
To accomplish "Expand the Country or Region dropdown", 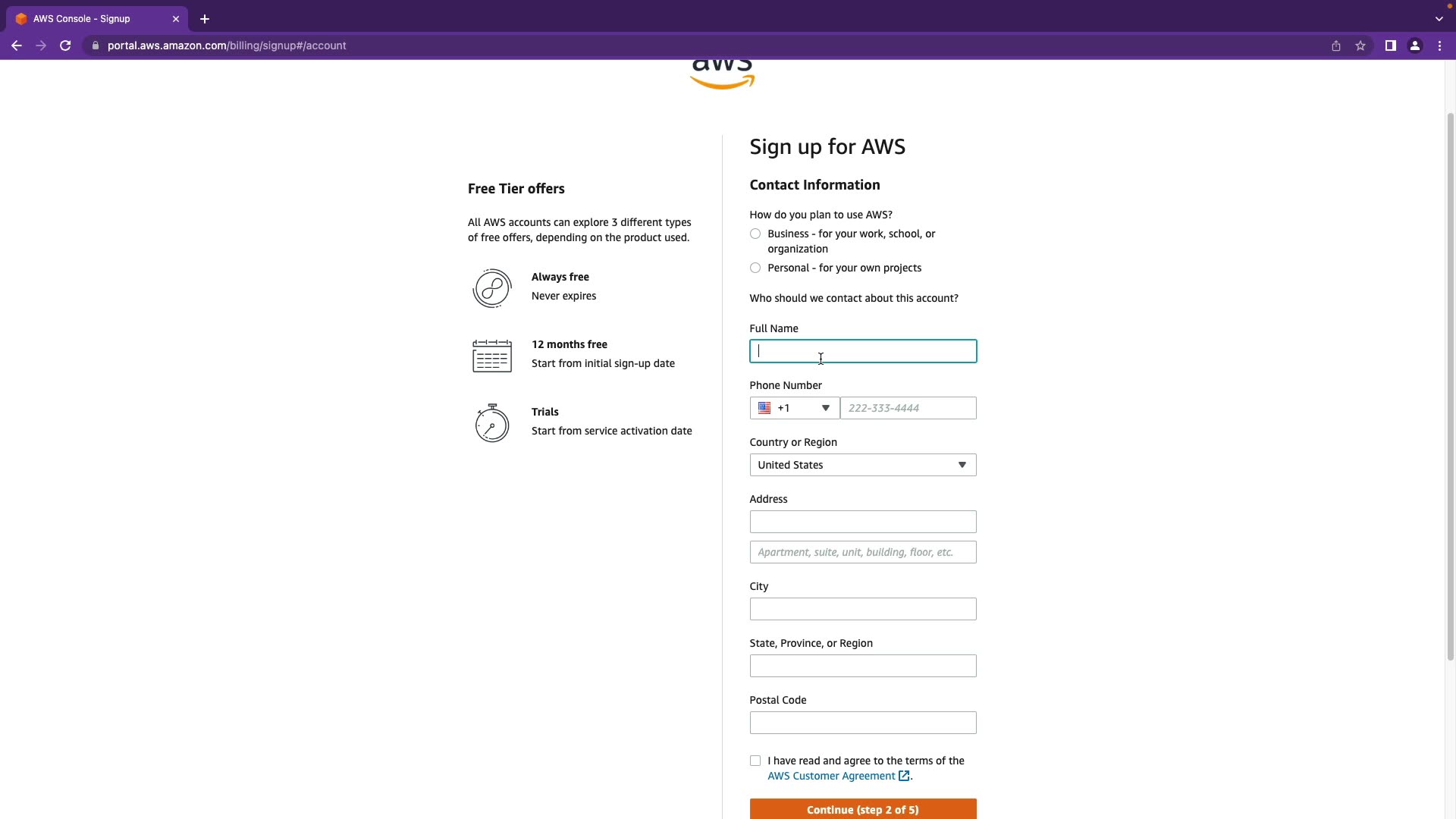I will (x=862, y=465).
